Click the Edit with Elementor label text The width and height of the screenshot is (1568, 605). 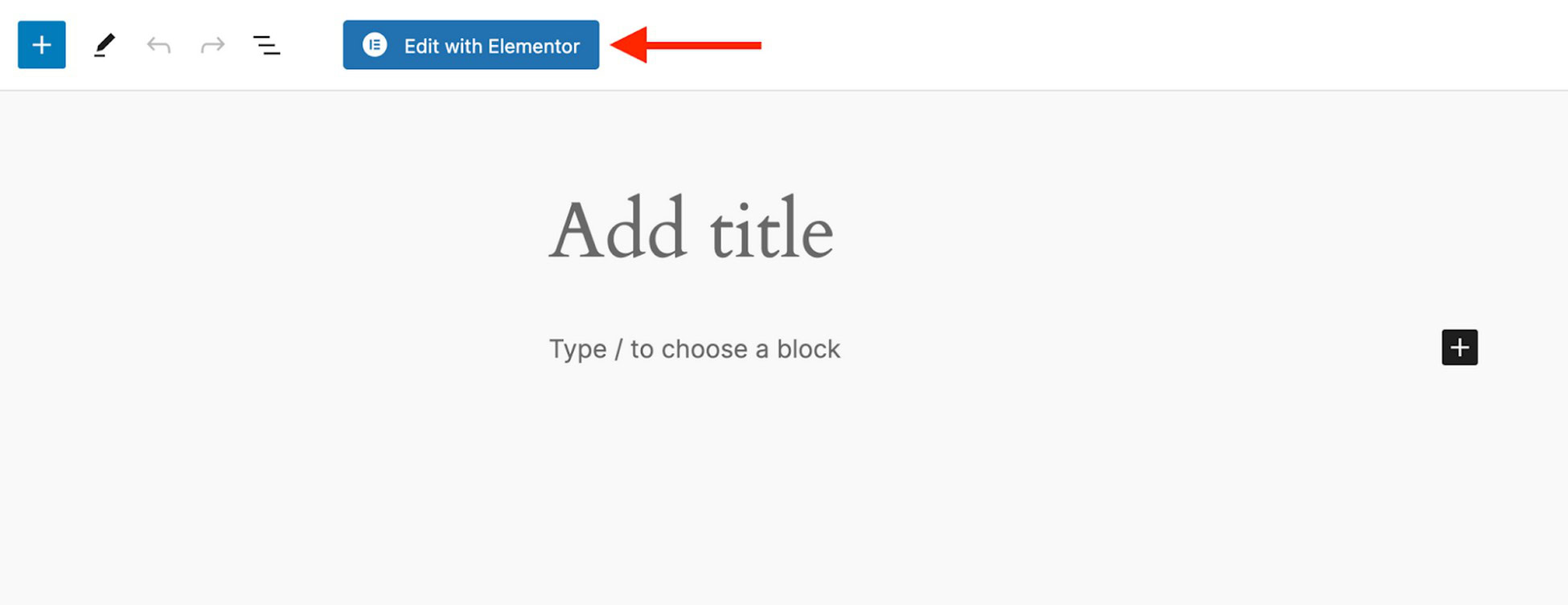coord(491,46)
